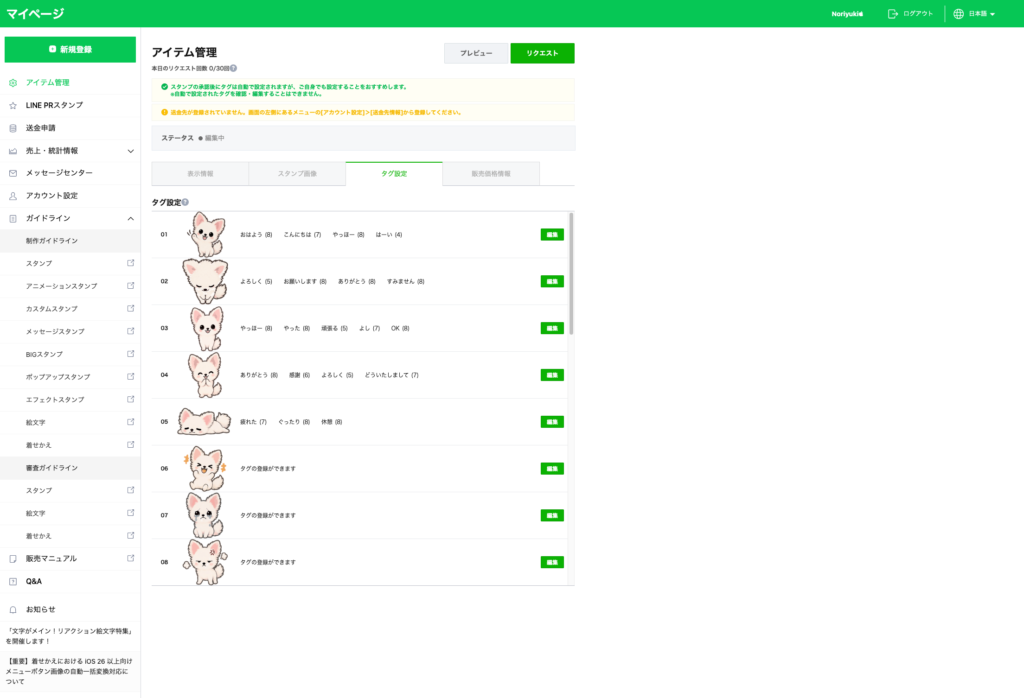Viewport: 1024px width, 698px height.
Task: Click 編集 button for sticker 03
Action: [x=552, y=328]
